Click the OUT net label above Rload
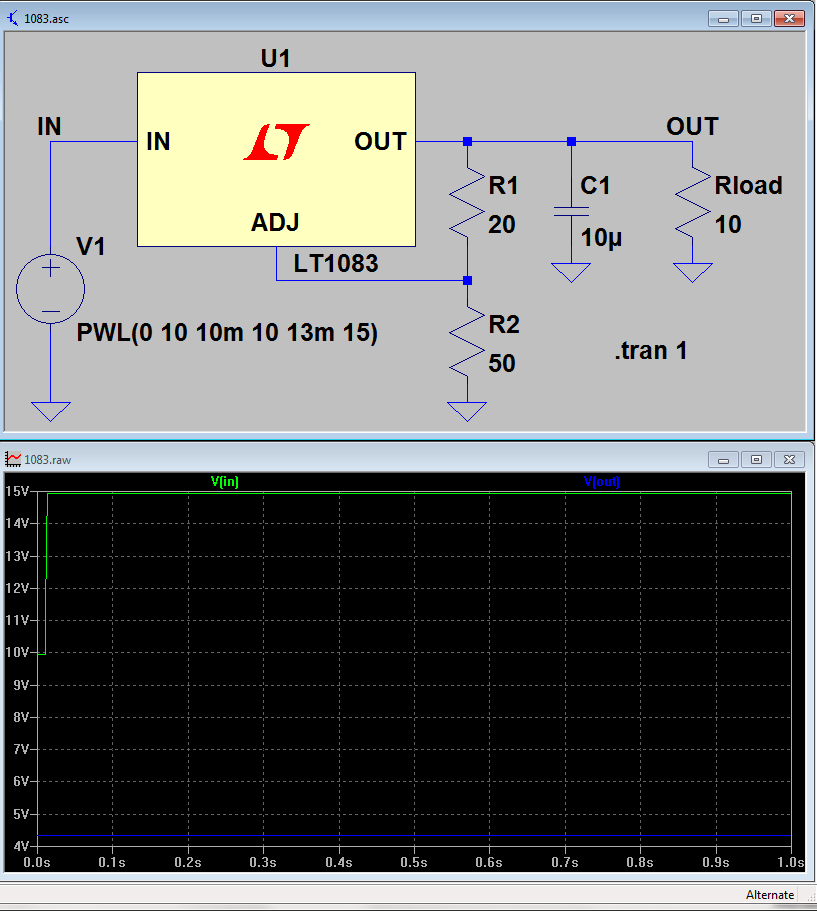 coord(692,127)
